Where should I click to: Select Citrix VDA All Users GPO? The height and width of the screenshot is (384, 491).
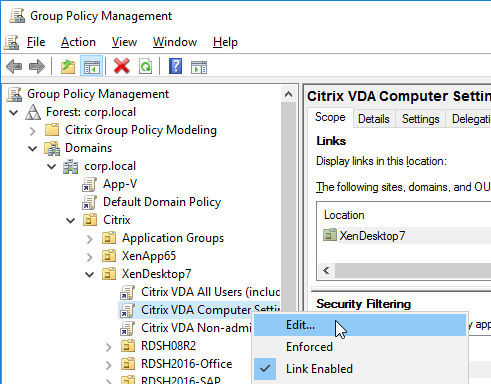coord(210,292)
